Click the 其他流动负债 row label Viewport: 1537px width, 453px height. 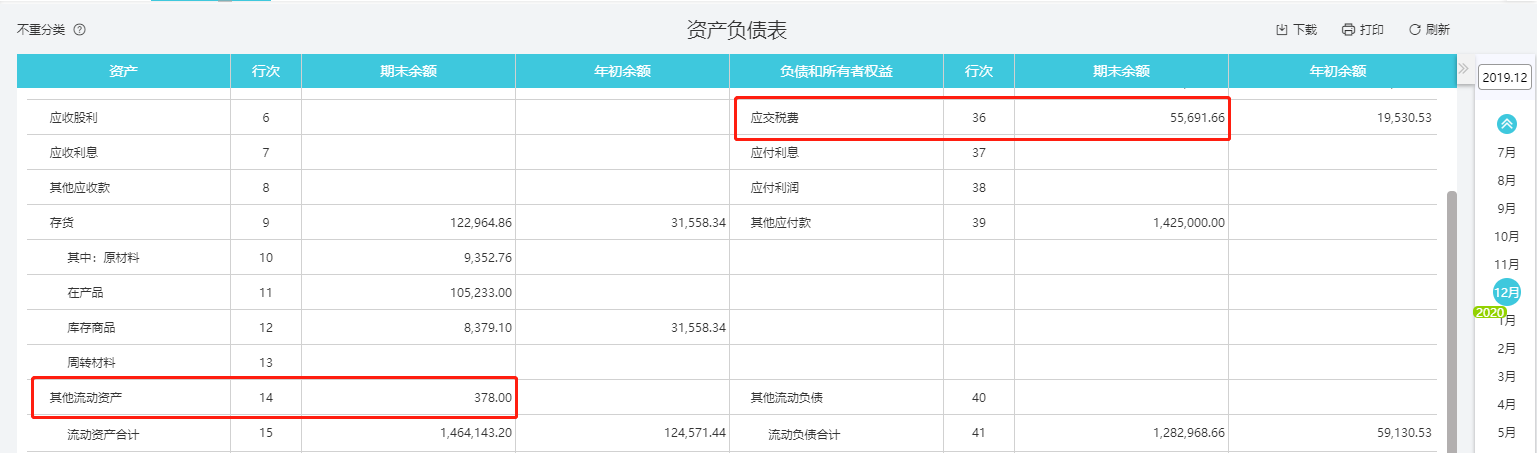pyautogui.click(x=787, y=398)
